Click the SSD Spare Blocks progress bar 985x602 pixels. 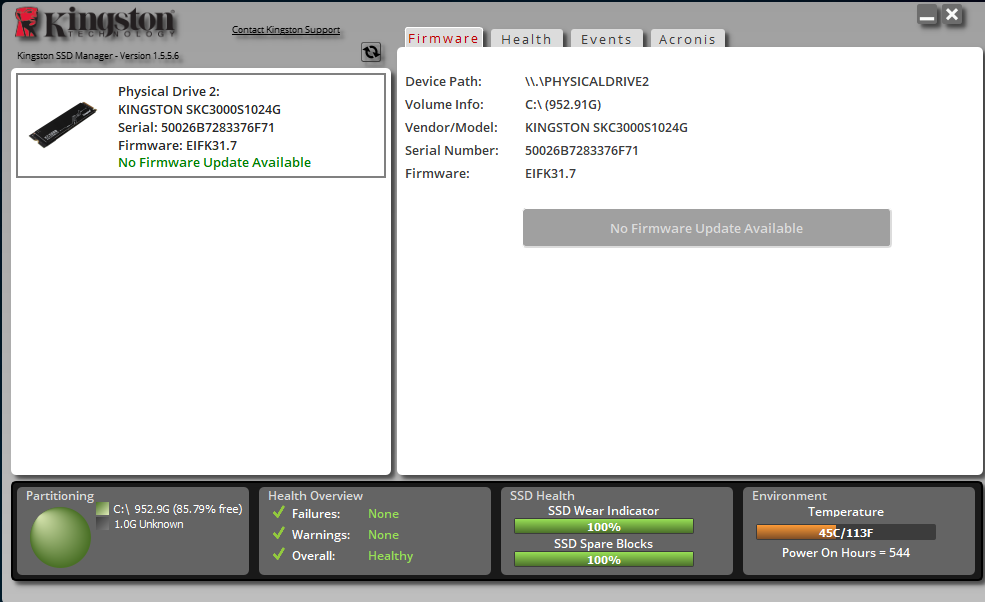[604, 559]
